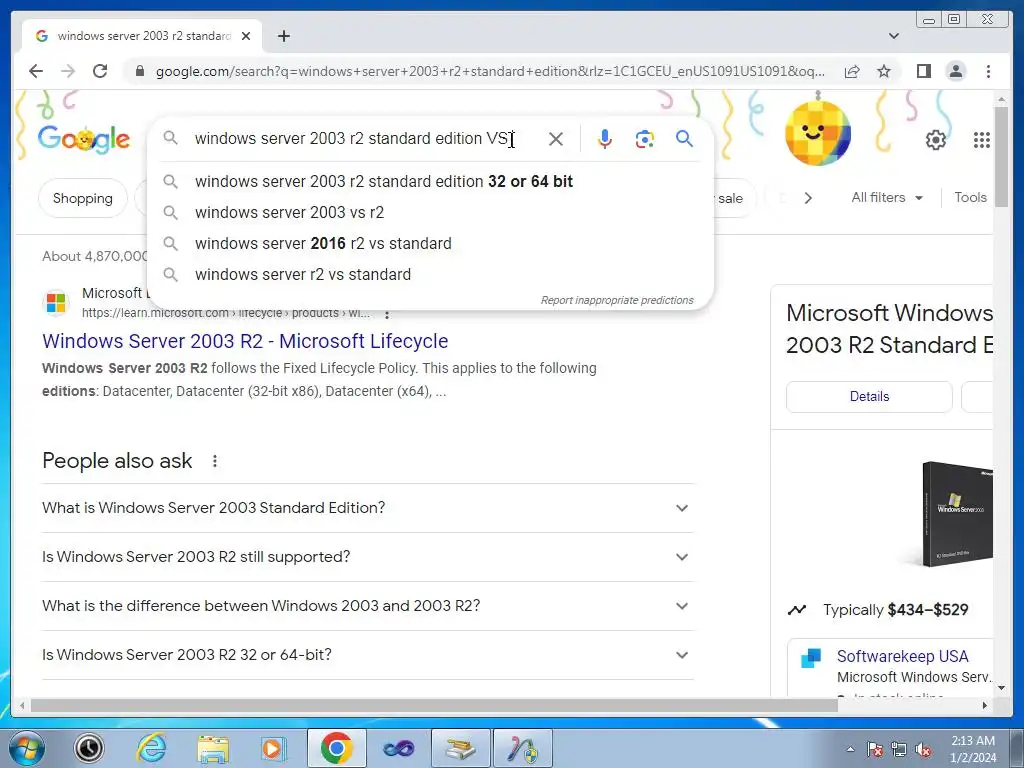The width and height of the screenshot is (1024, 768).
Task: Open the network status tray icon
Action: click(899, 750)
